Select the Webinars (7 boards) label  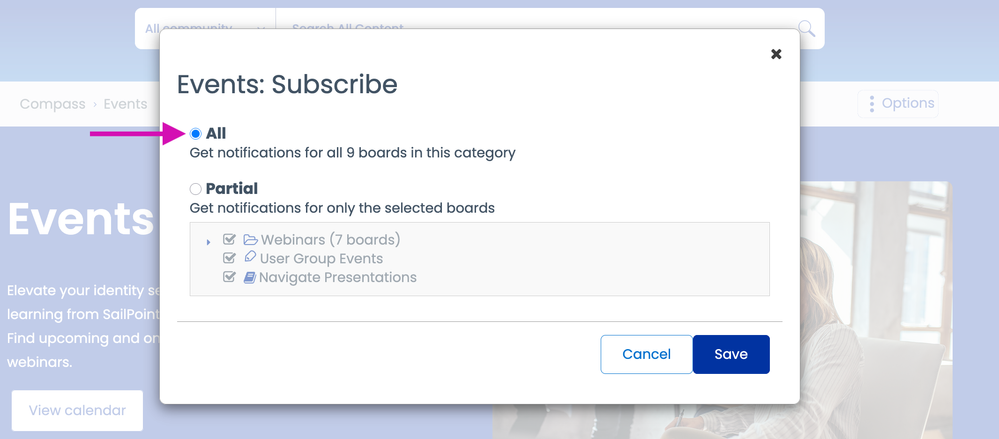[330, 240]
